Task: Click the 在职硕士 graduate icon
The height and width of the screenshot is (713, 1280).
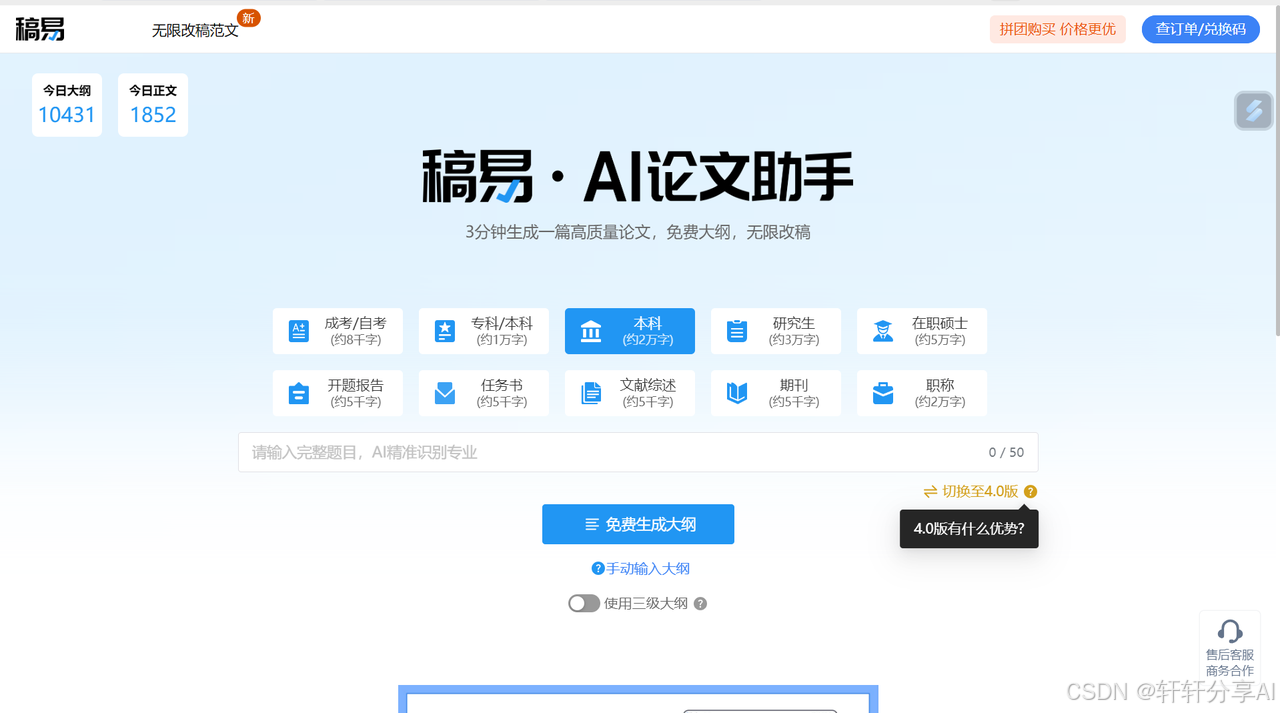Action: [x=883, y=332]
